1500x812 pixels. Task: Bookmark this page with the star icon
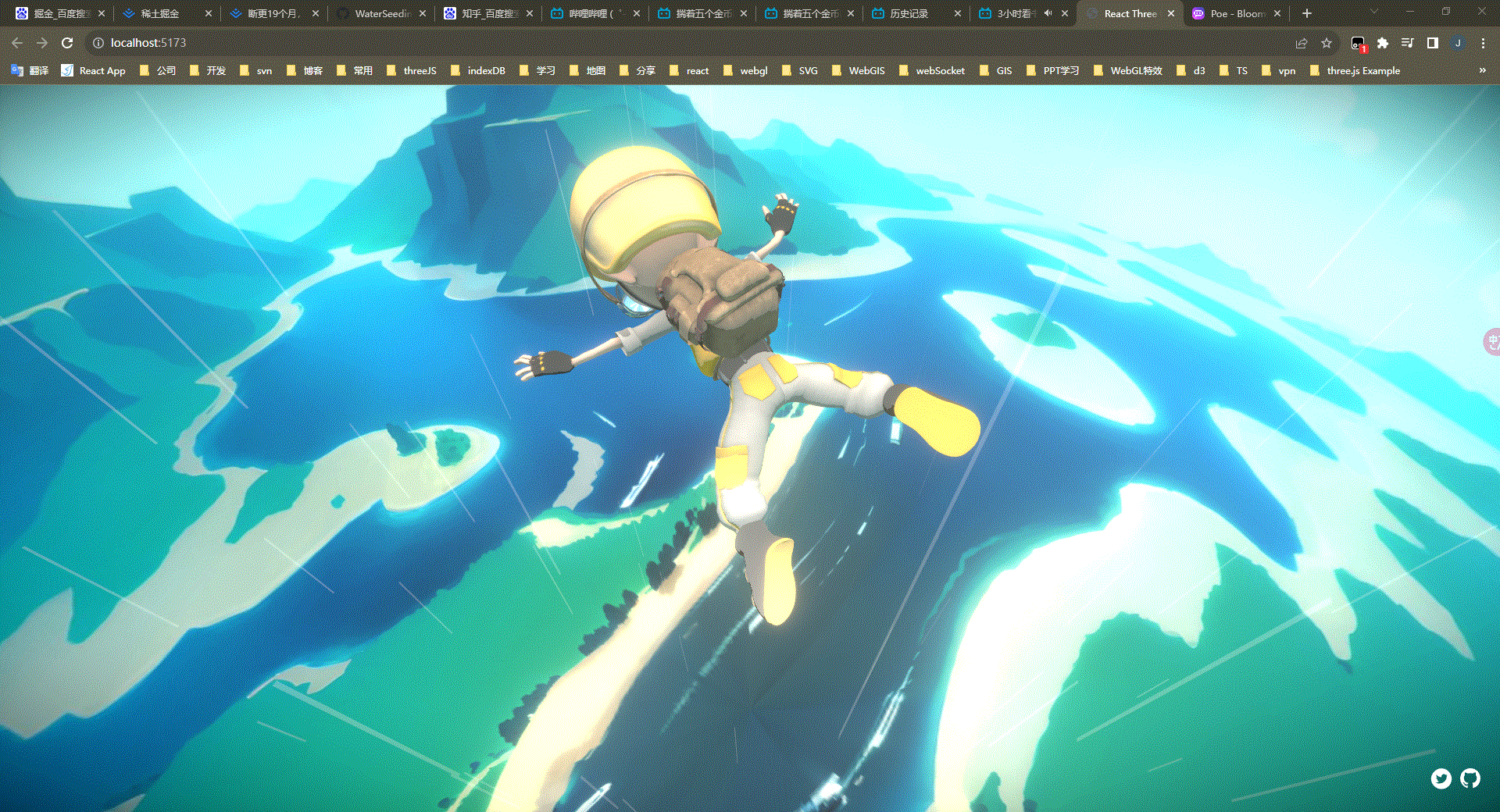(x=1327, y=43)
